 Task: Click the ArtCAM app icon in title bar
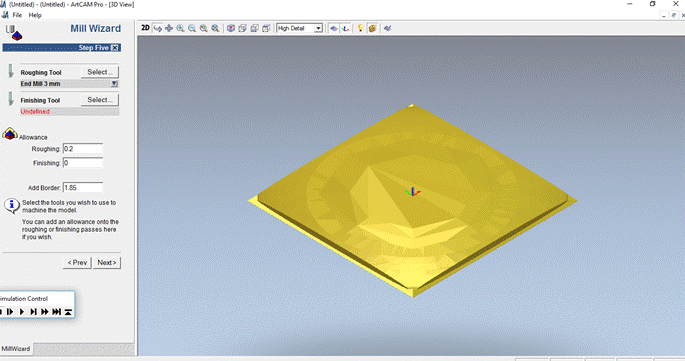point(3,4)
